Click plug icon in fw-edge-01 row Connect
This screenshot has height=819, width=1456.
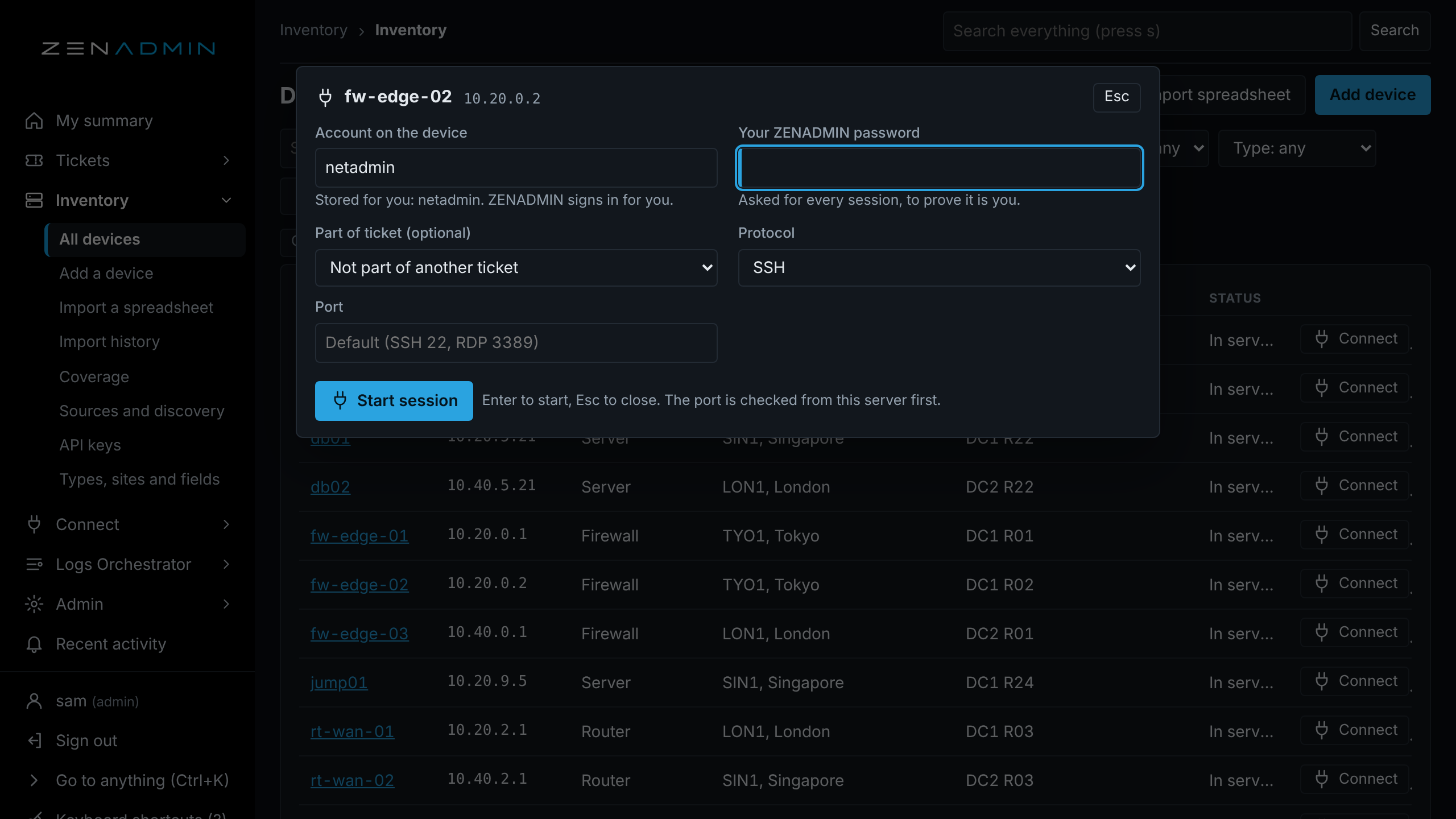click(1322, 534)
